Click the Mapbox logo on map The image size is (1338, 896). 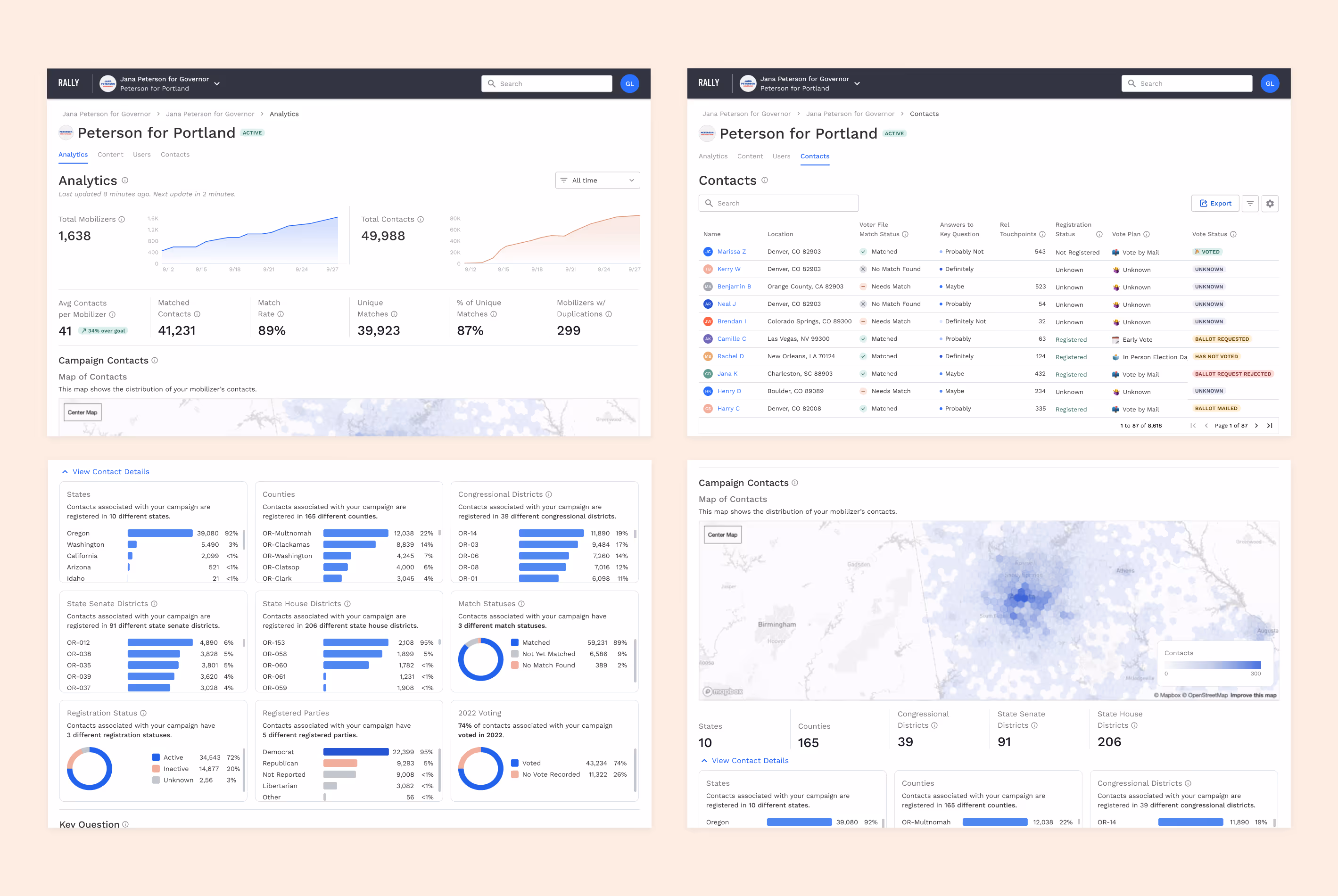723,691
